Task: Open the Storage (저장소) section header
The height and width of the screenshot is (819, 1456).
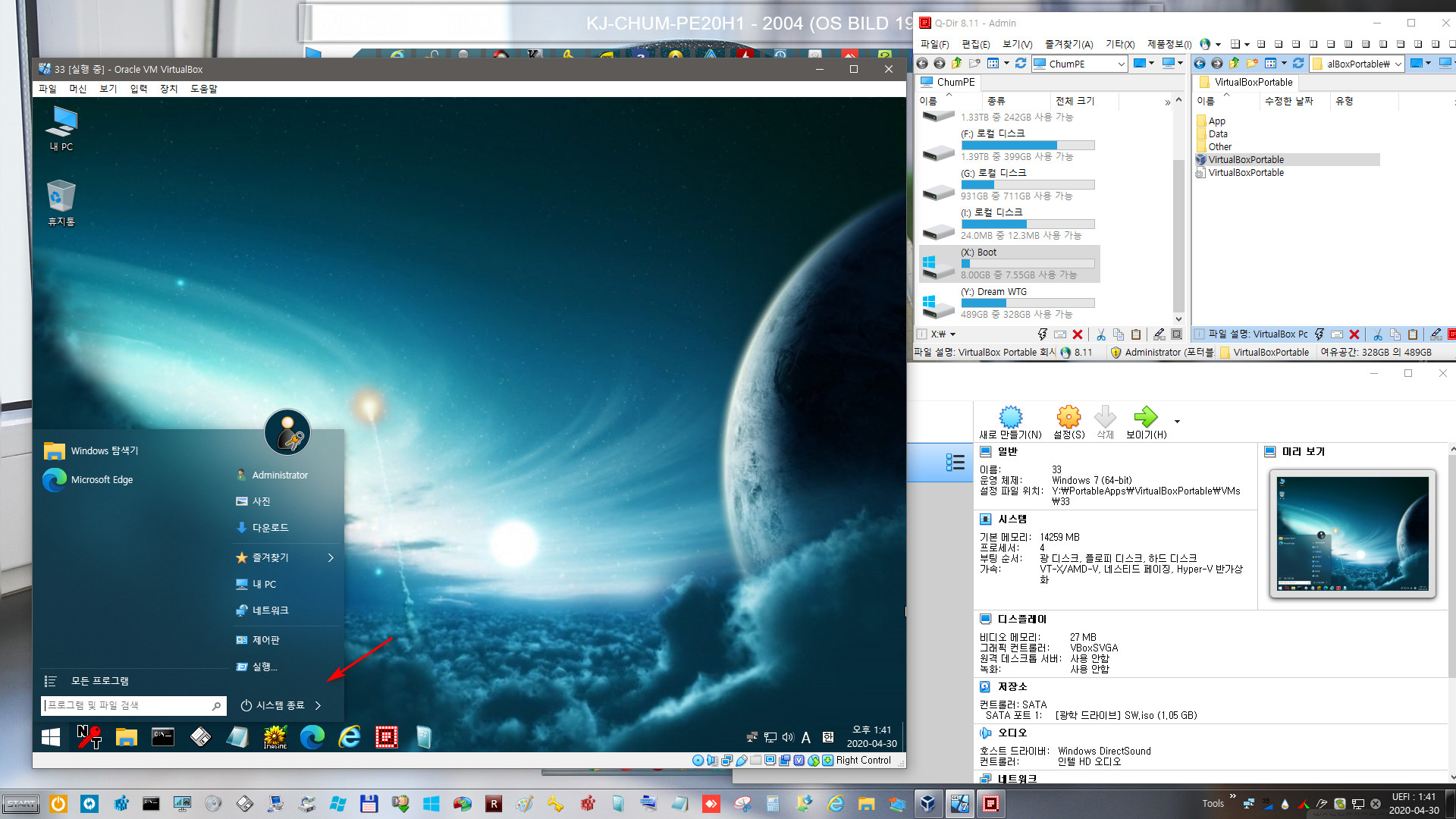Action: [x=1012, y=686]
